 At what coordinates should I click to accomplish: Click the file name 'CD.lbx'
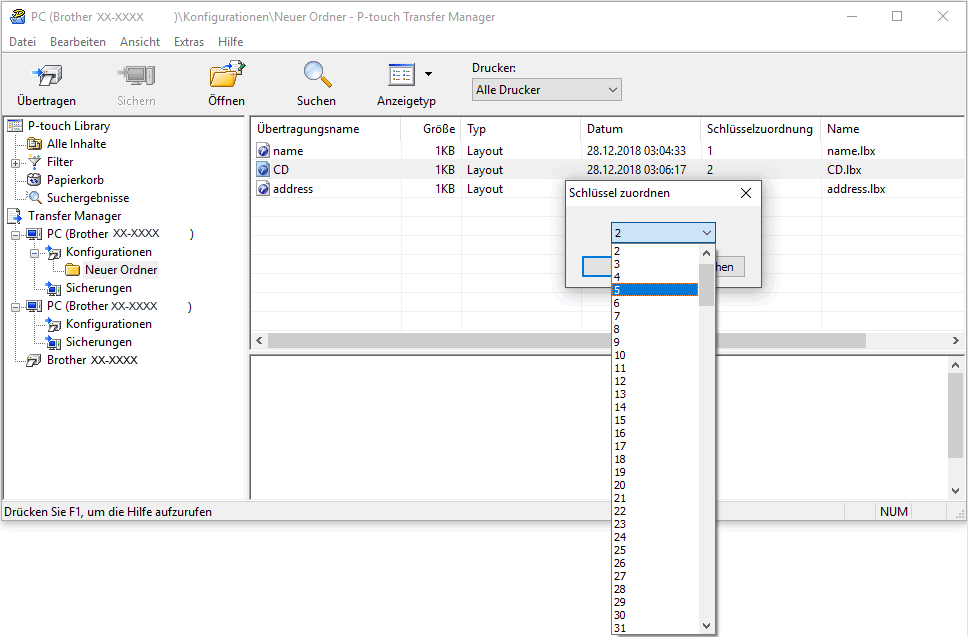coord(845,170)
